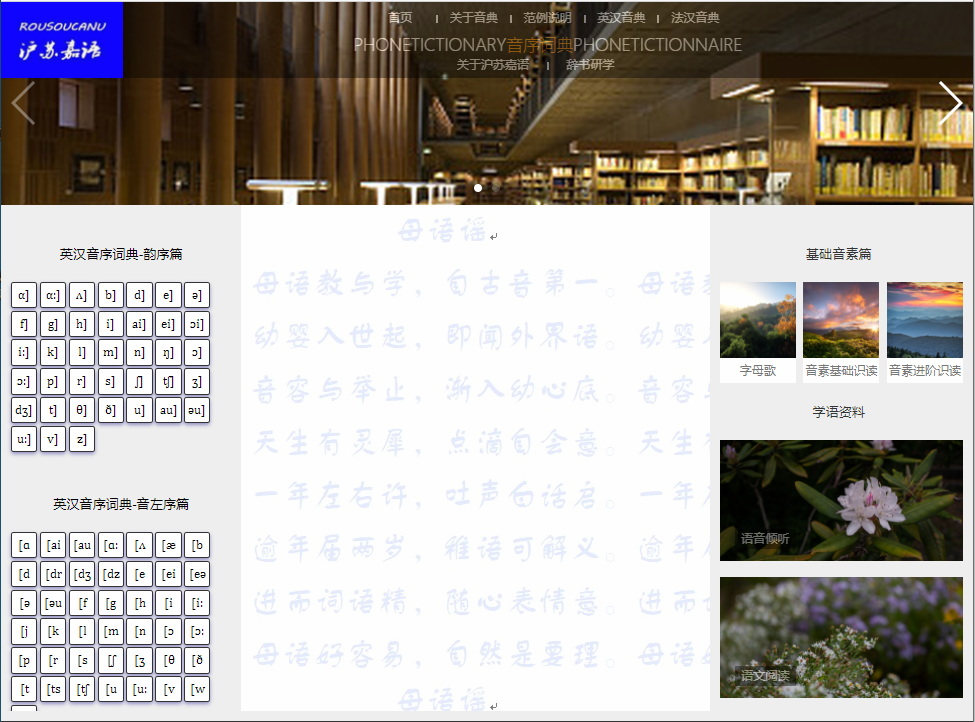Click the 学语资料 heading
Image resolution: width=975 pixels, height=722 pixels.
[839, 412]
